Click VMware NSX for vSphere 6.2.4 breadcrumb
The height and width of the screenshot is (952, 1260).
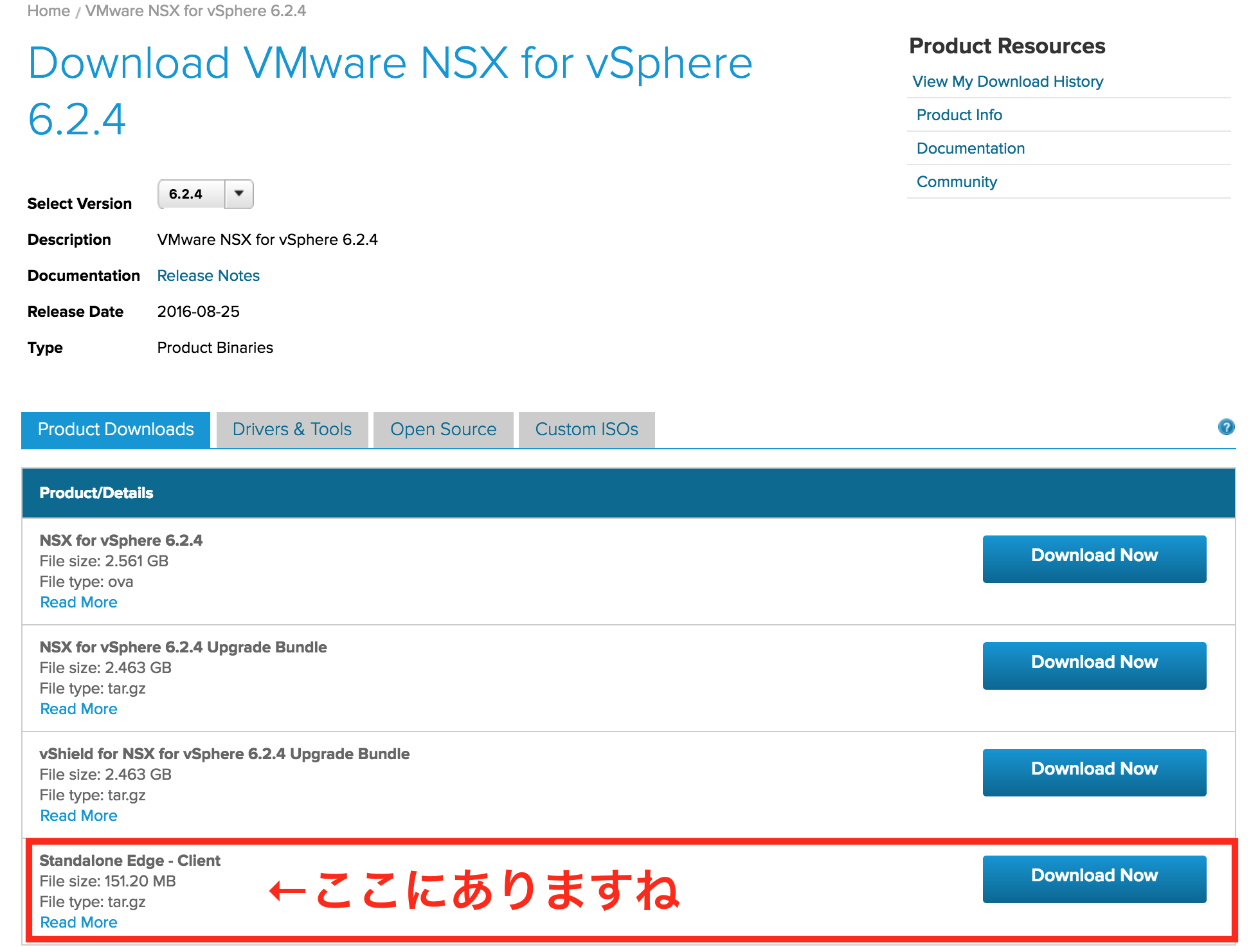click(195, 11)
